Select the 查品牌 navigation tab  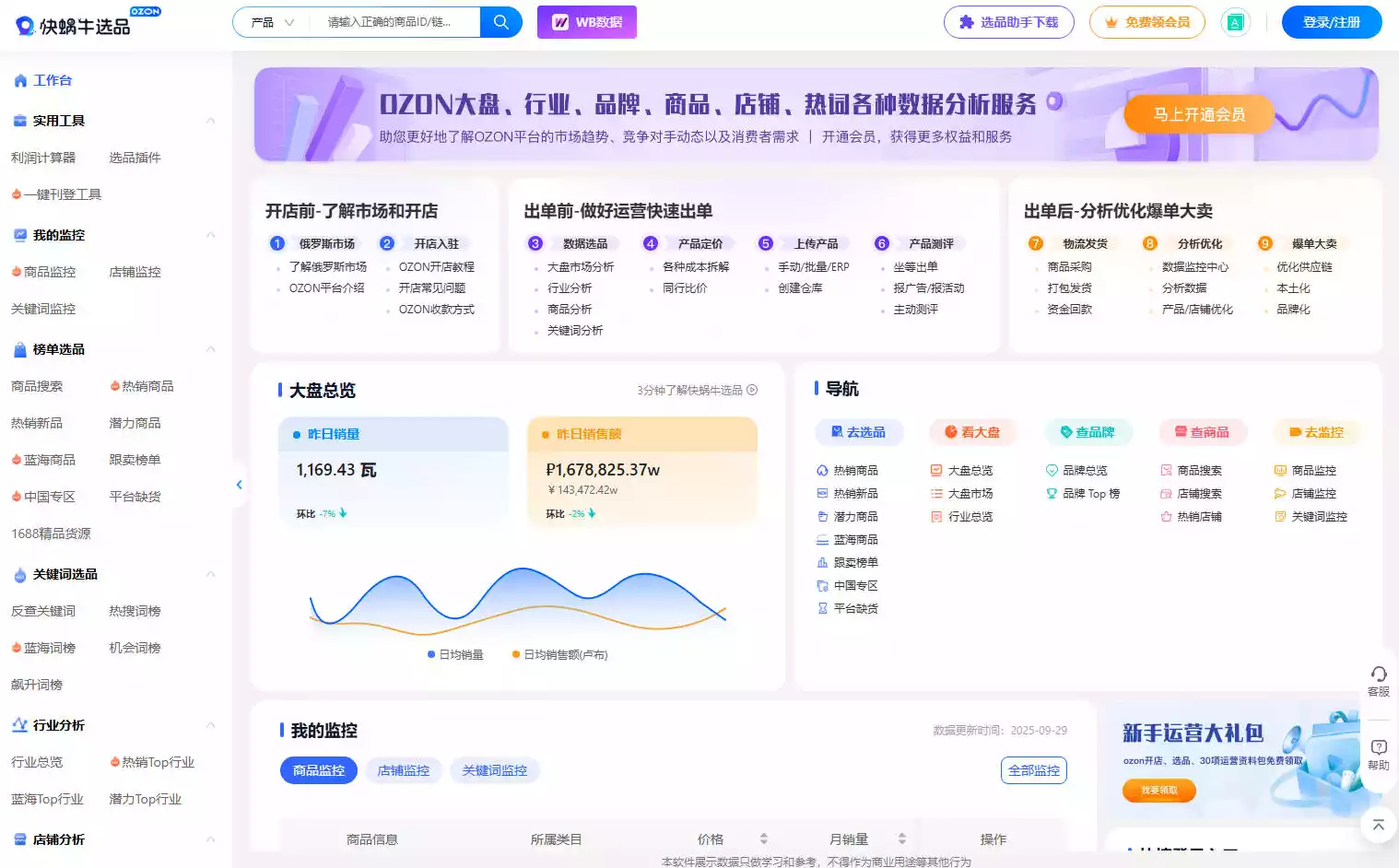click(x=1087, y=432)
